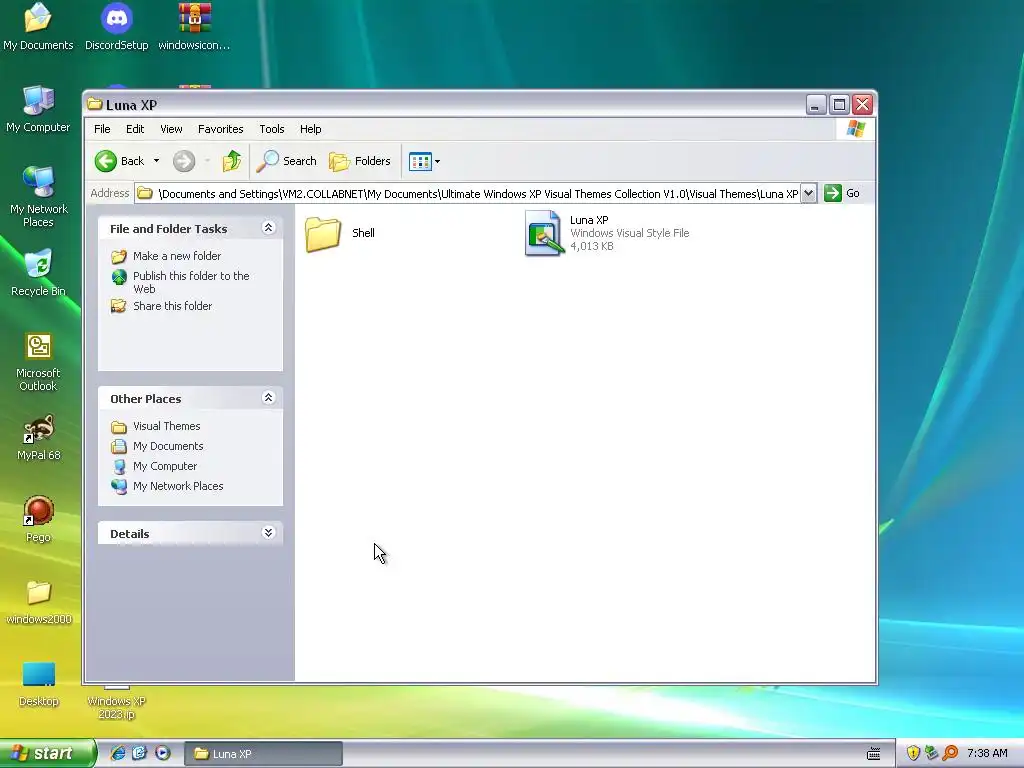Image resolution: width=1024 pixels, height=768 pixels.
Task: Open the View menu
Action: pyautogui.click(x=171, y=129)
